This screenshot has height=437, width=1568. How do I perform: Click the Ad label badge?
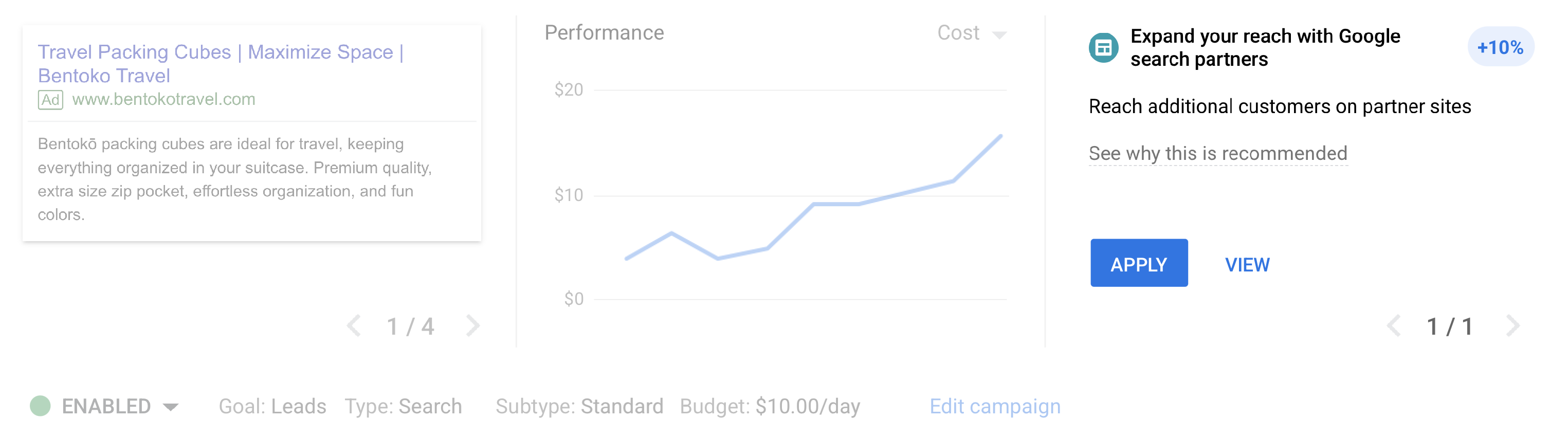[x=50, y=99]
